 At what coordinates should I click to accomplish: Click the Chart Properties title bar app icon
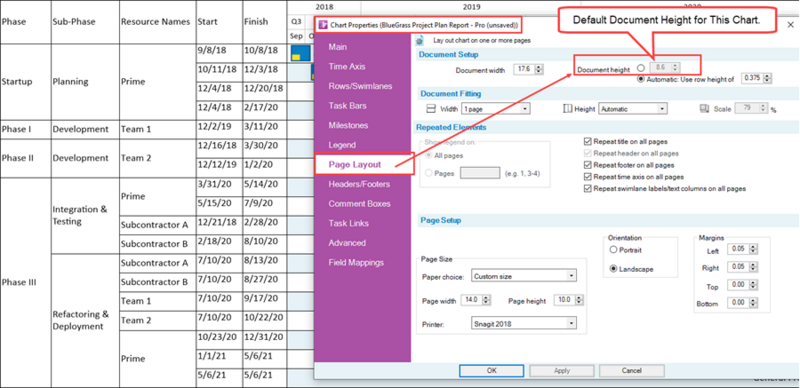pyautogui.click(x=322, y=25)
